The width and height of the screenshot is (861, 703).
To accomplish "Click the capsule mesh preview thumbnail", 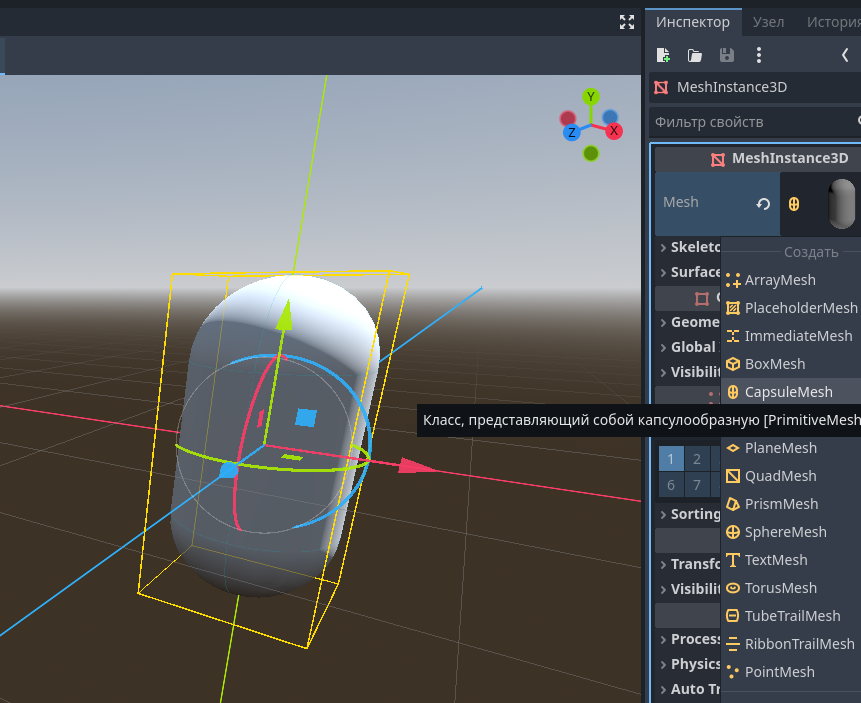I will point(842,203).
